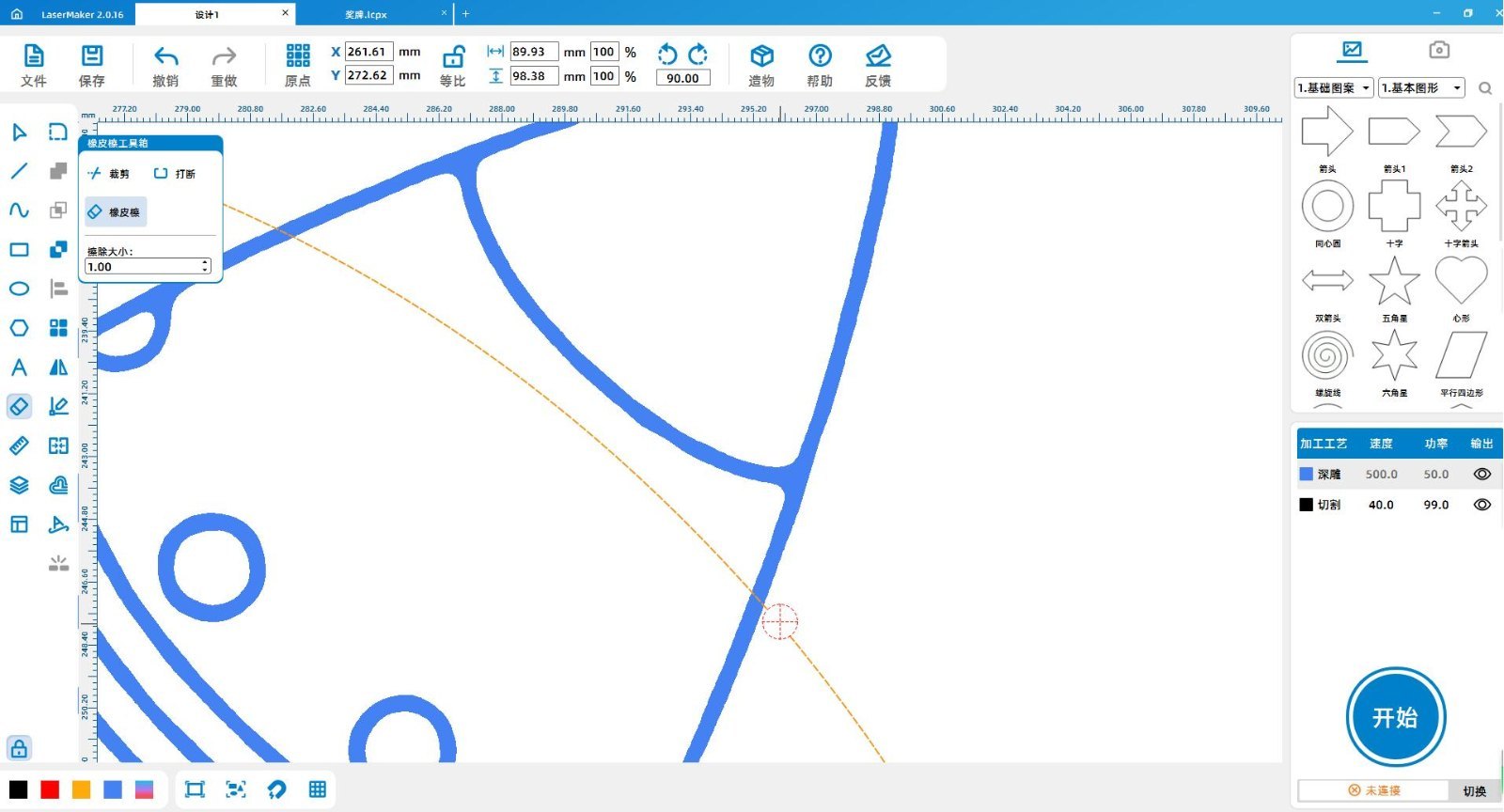Click the rotate clockwise icon
The height and width of the screenshot is (812, 1504).
[698, 54]
